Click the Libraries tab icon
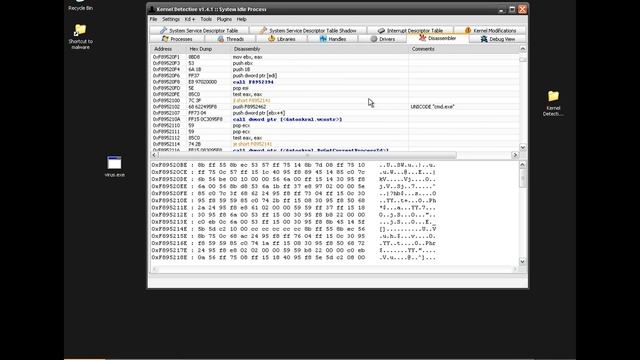The height and width of the screenshot is (360, 640). click(272, 39)
